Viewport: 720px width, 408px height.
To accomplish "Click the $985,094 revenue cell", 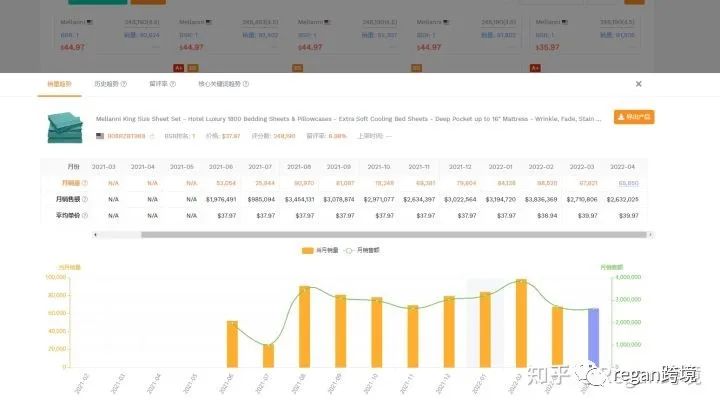I will click(261, 199).
